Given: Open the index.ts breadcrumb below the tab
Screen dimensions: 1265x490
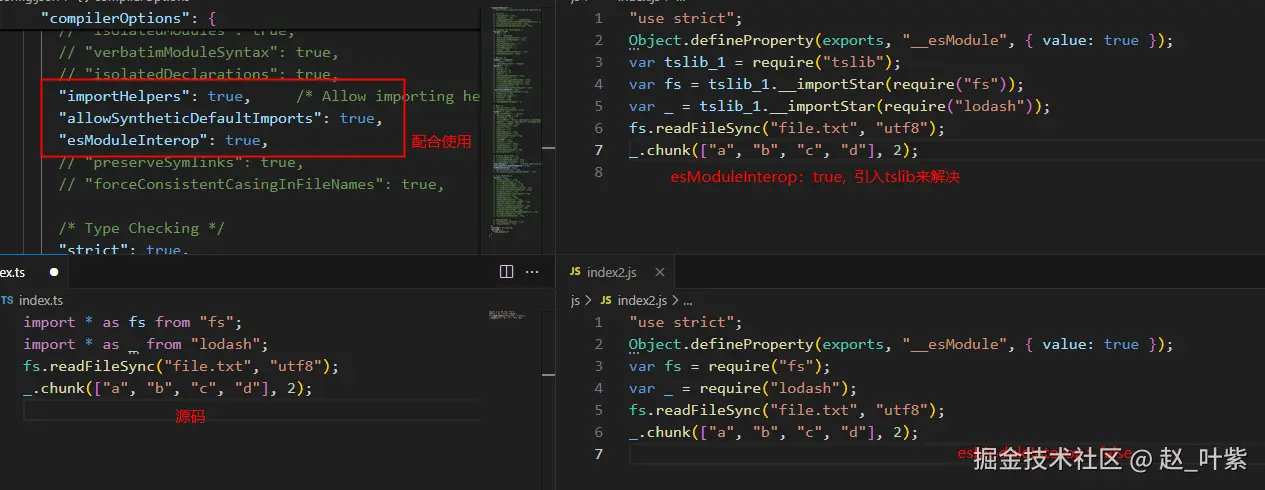Looking at the screenshot, I should pyautogui.click(x=40, y=300).
